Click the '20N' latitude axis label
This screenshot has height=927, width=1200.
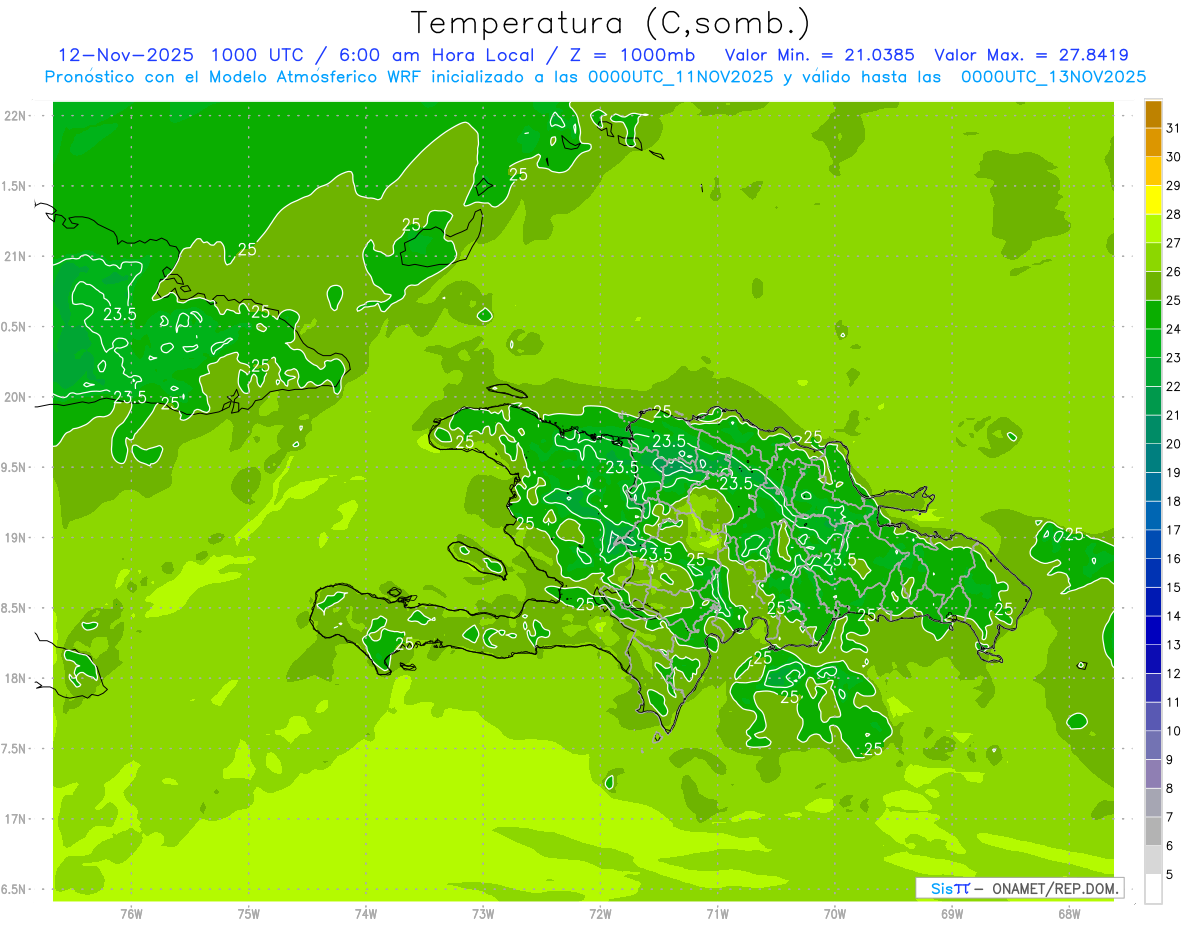click(x=16, y=397)
